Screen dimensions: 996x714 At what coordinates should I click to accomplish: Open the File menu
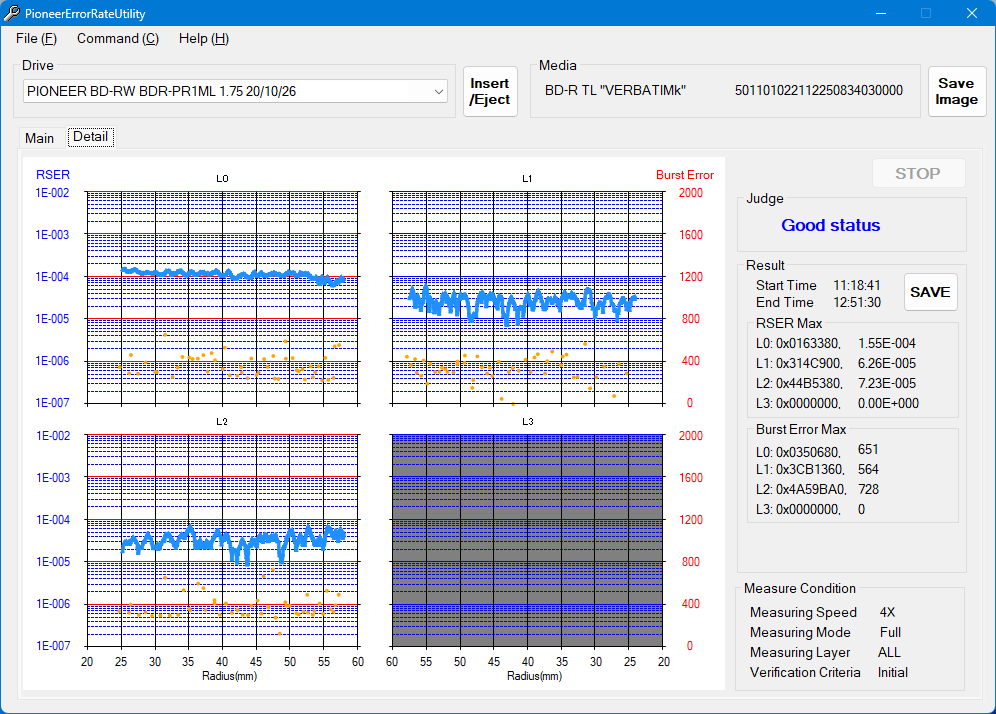pos(36,38)
